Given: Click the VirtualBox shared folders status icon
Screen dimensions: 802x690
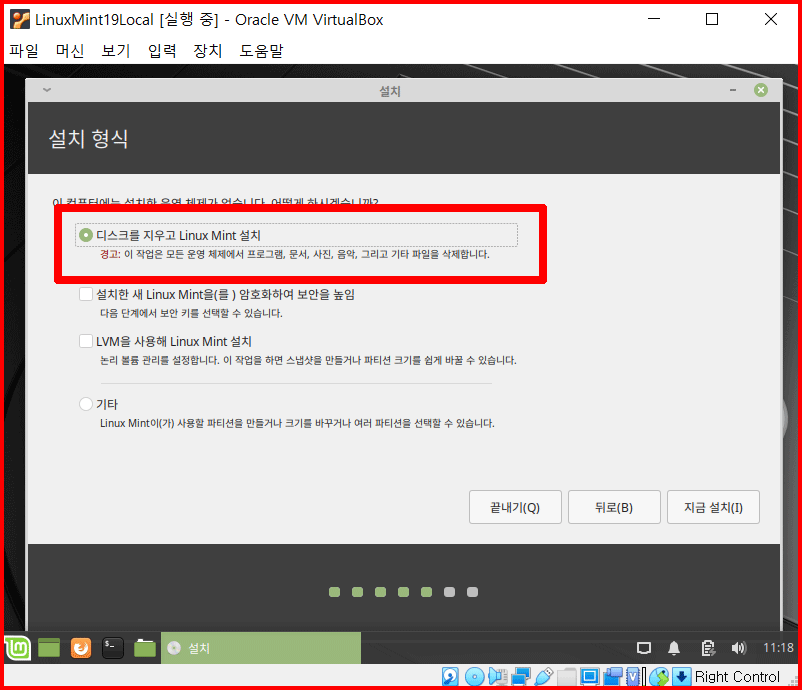Looking at the screenshot, I should pos(567,677).
